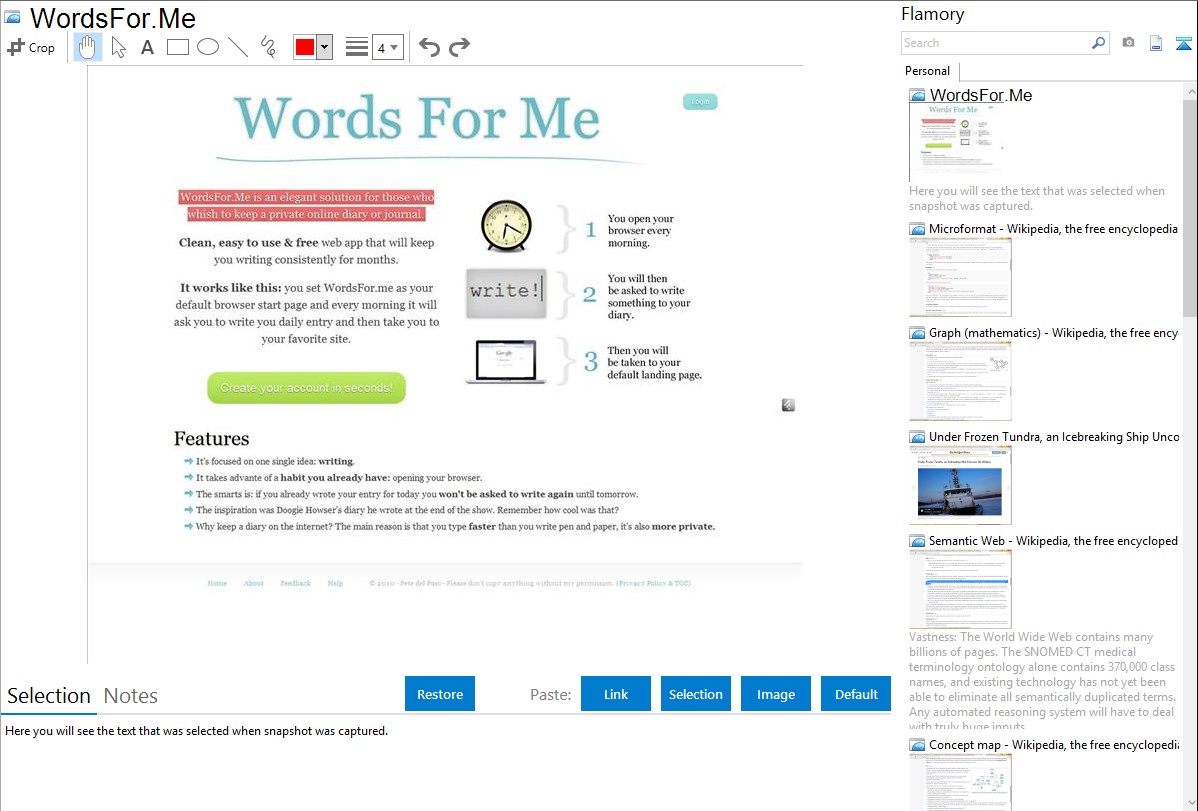Click the Semantic Web snapshot browser icon
The image size is (1198, 811).
pos(917,541)
